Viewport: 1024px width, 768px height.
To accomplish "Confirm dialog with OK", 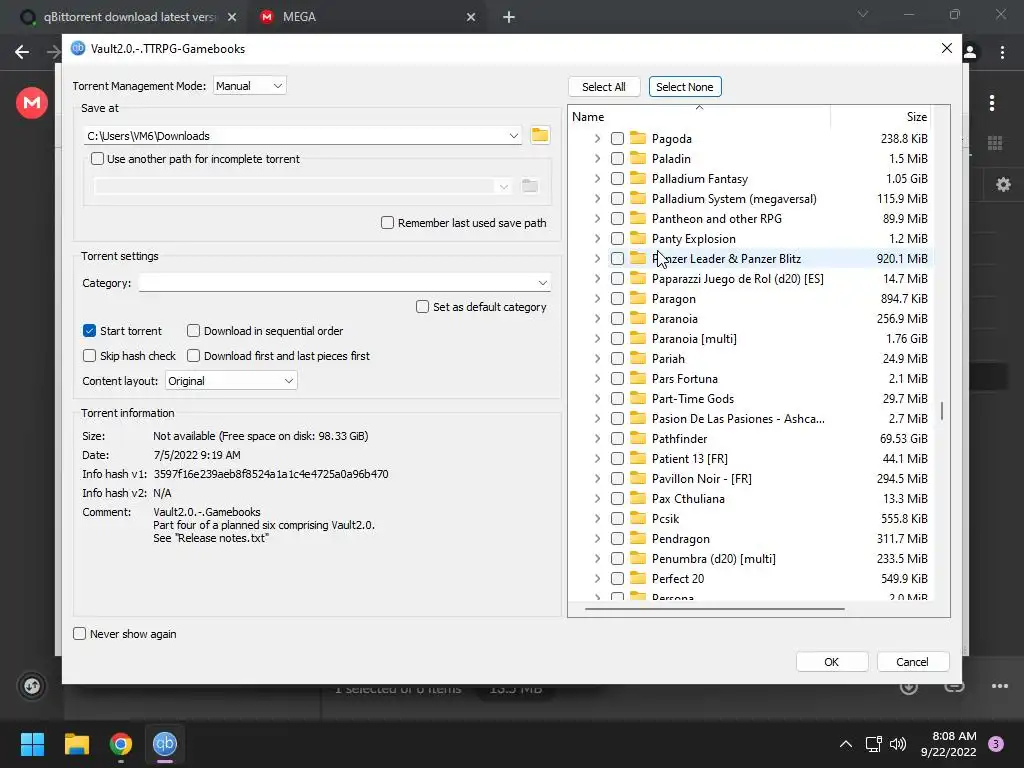I will (x=832, y=662).
